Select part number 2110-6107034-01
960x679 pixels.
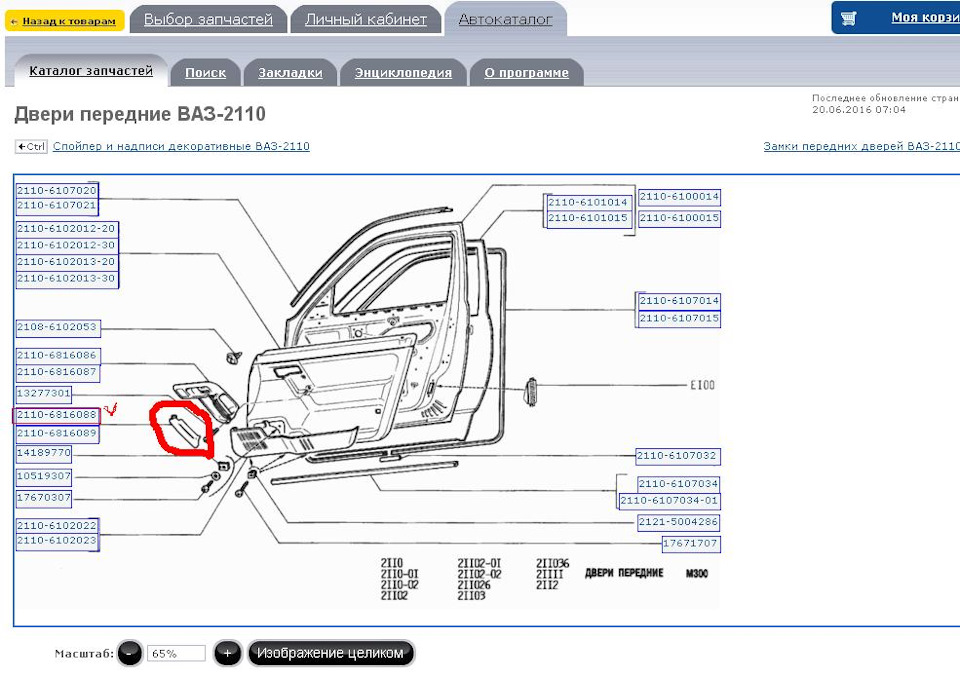(669, 501)
